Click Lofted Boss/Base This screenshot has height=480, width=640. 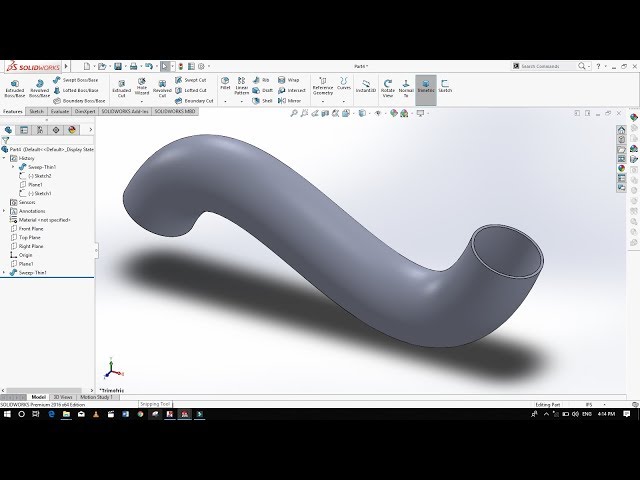[x=76, y=90]
